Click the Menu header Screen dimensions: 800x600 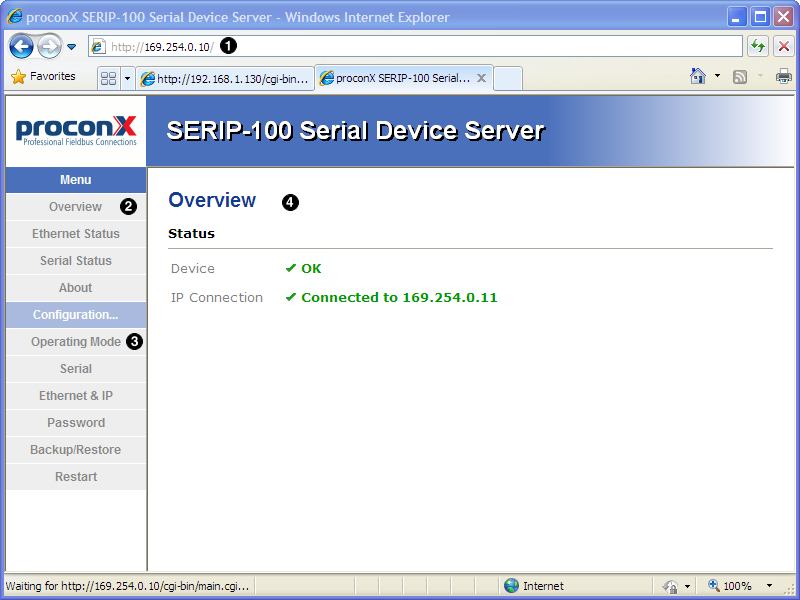coord(76,180)
